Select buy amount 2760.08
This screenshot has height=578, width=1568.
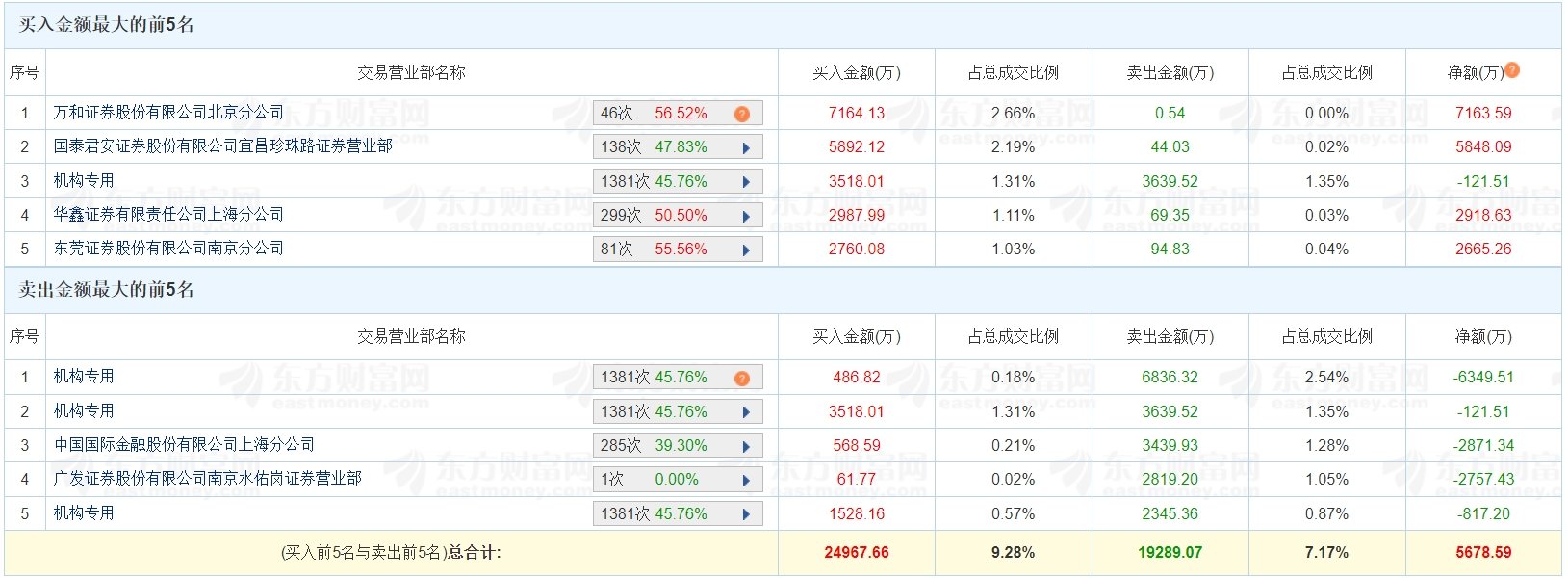(x=856, y=250)
